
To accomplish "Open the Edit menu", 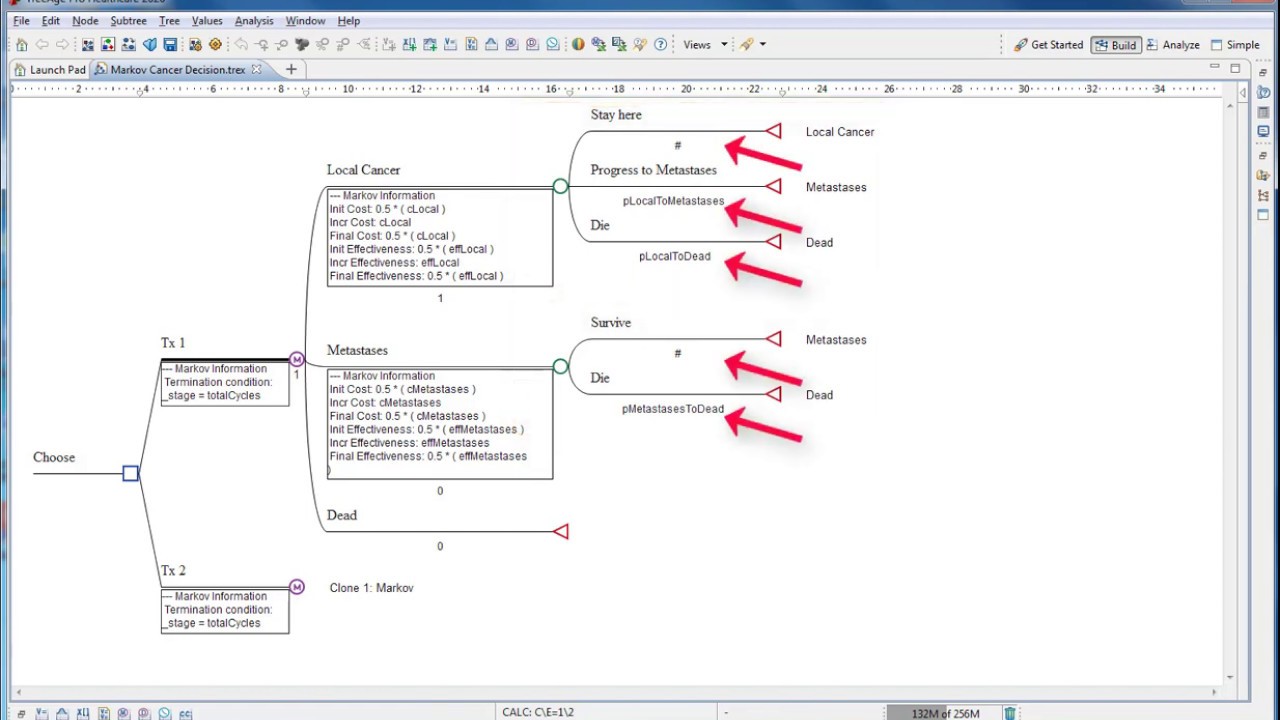I will pyautogui.click(x=51, y=20).
